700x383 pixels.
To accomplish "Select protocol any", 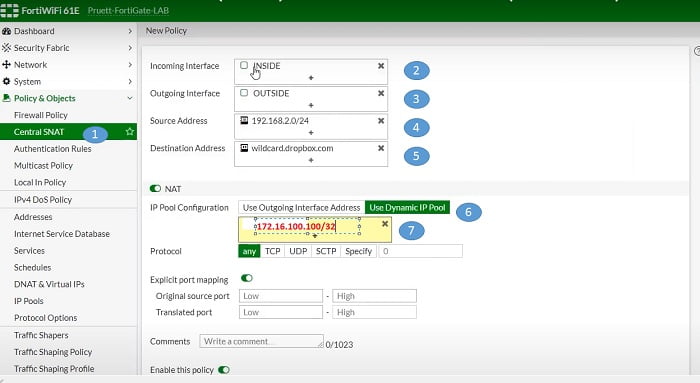I will 249,251.
